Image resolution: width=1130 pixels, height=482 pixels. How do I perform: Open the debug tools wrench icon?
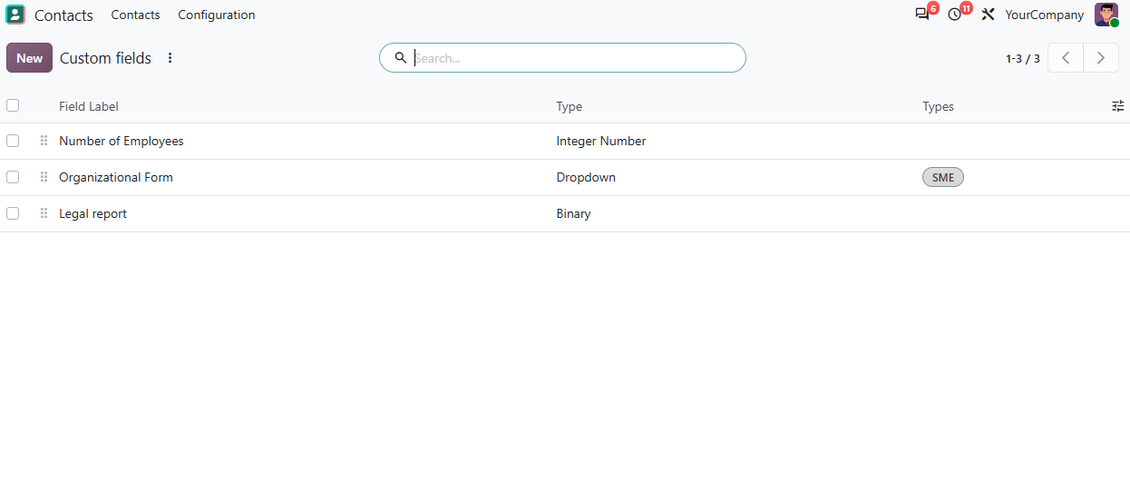pyautogui.click(x=988, y=14)
